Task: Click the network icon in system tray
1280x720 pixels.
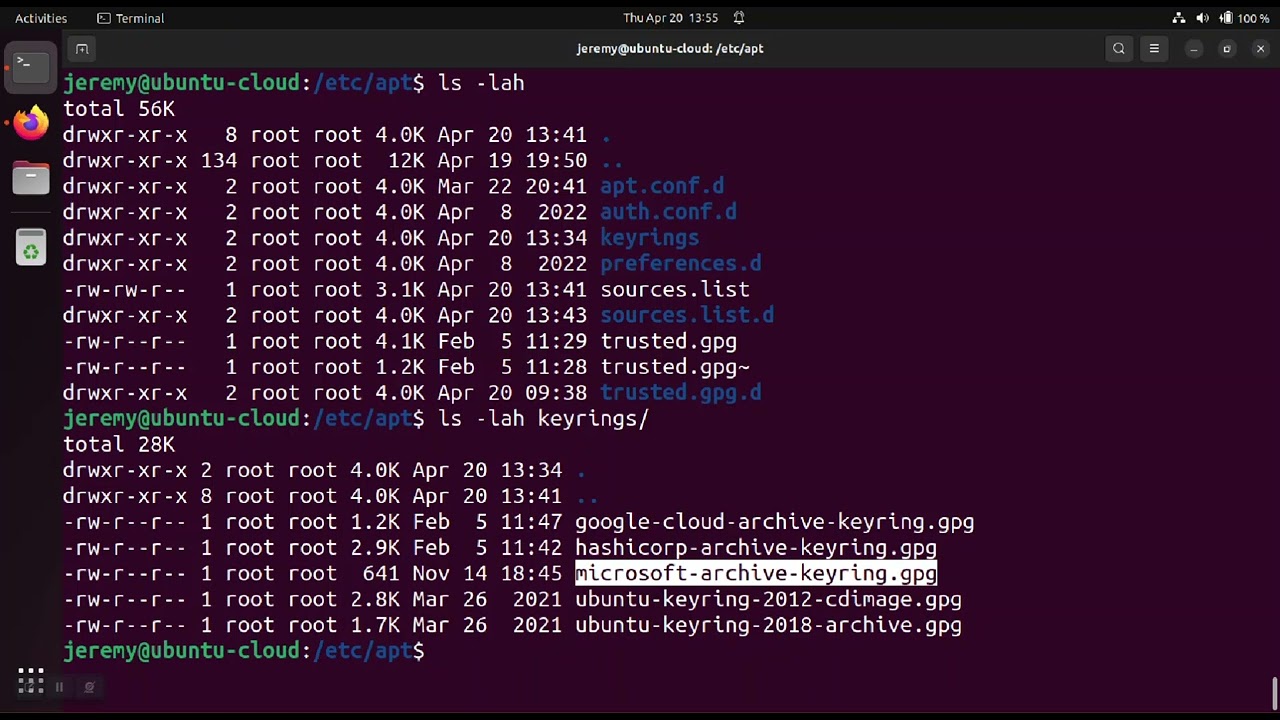Action: tap(1179, 18)
